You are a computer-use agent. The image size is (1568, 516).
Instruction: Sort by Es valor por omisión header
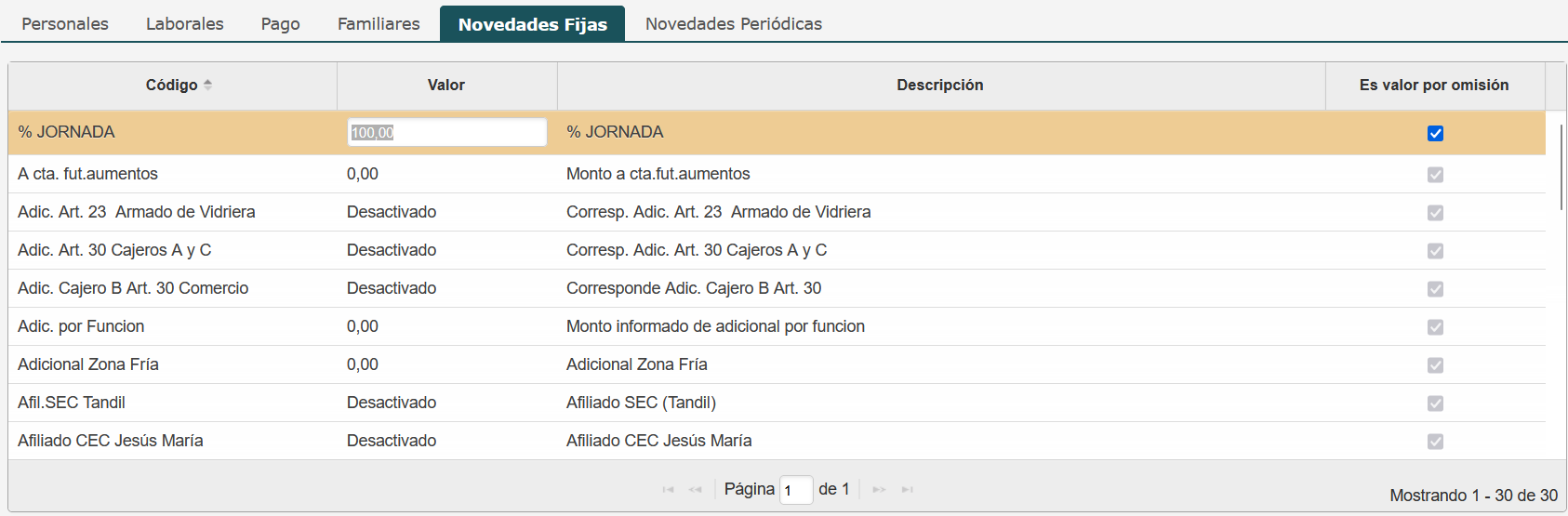1433,85
